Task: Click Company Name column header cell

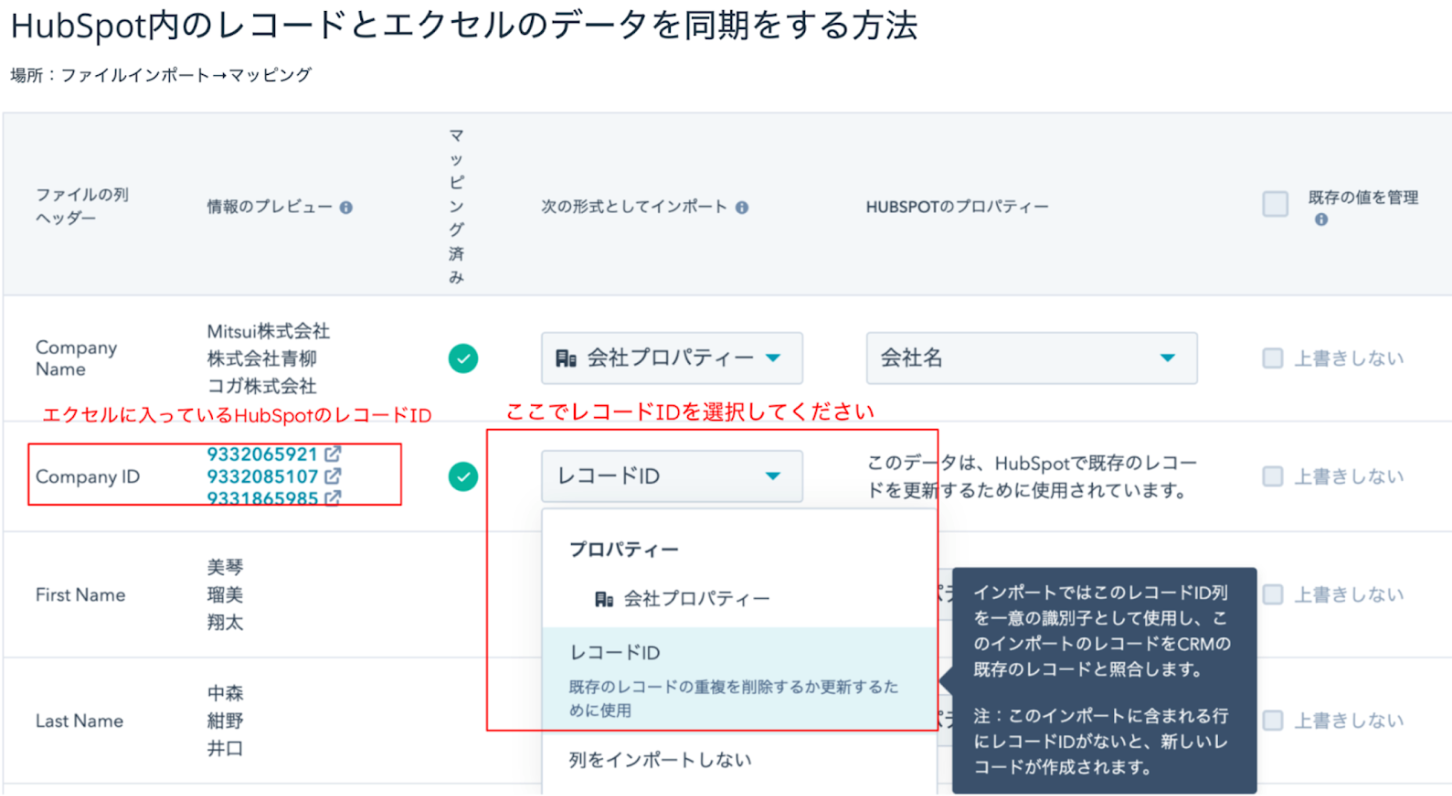Action: tap(76, 358)
